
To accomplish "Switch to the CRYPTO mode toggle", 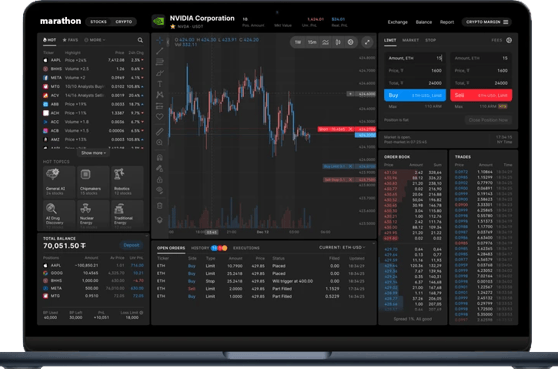I will click(x=123, y=22).
